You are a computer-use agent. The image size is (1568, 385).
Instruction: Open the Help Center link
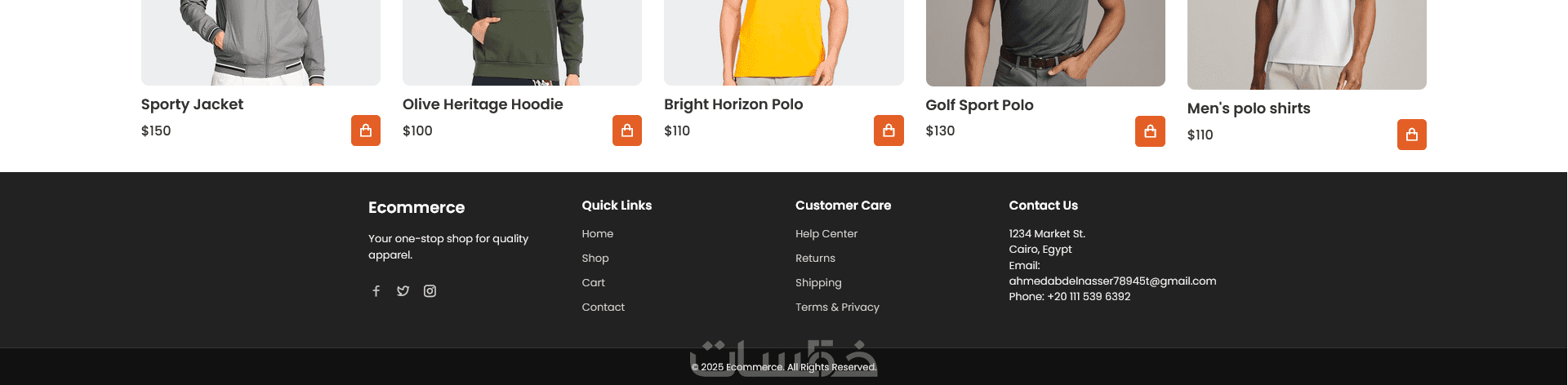[826, 234]
